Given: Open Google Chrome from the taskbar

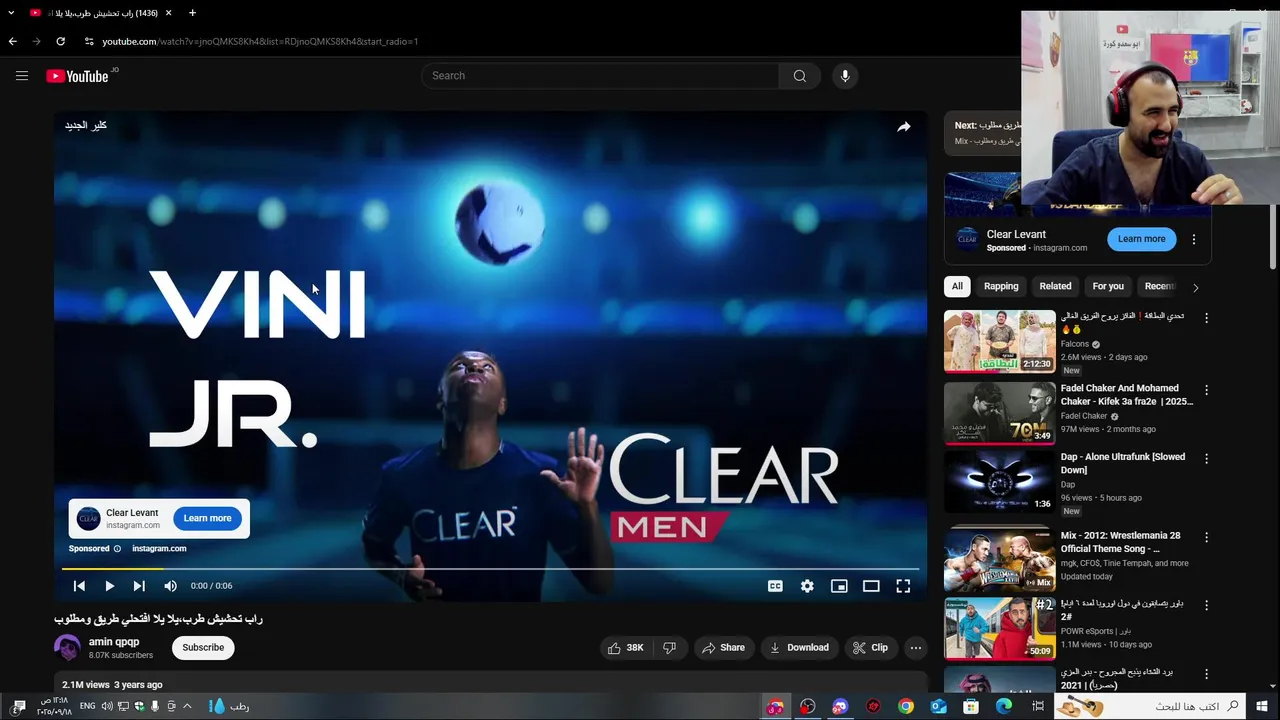Looking at the screenshot, I should [x=905, y=706].
